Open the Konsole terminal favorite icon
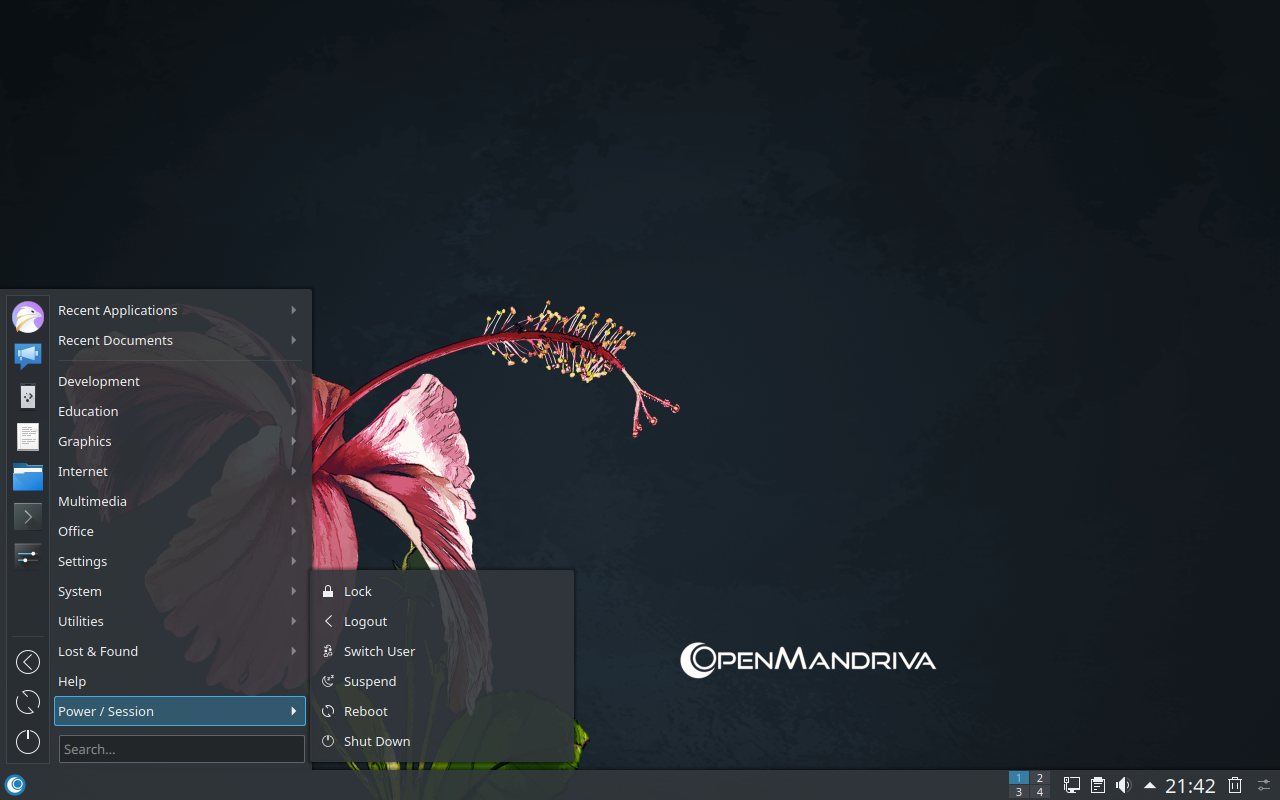This screenshot has height=800, width=1280. tap(28, 516)
